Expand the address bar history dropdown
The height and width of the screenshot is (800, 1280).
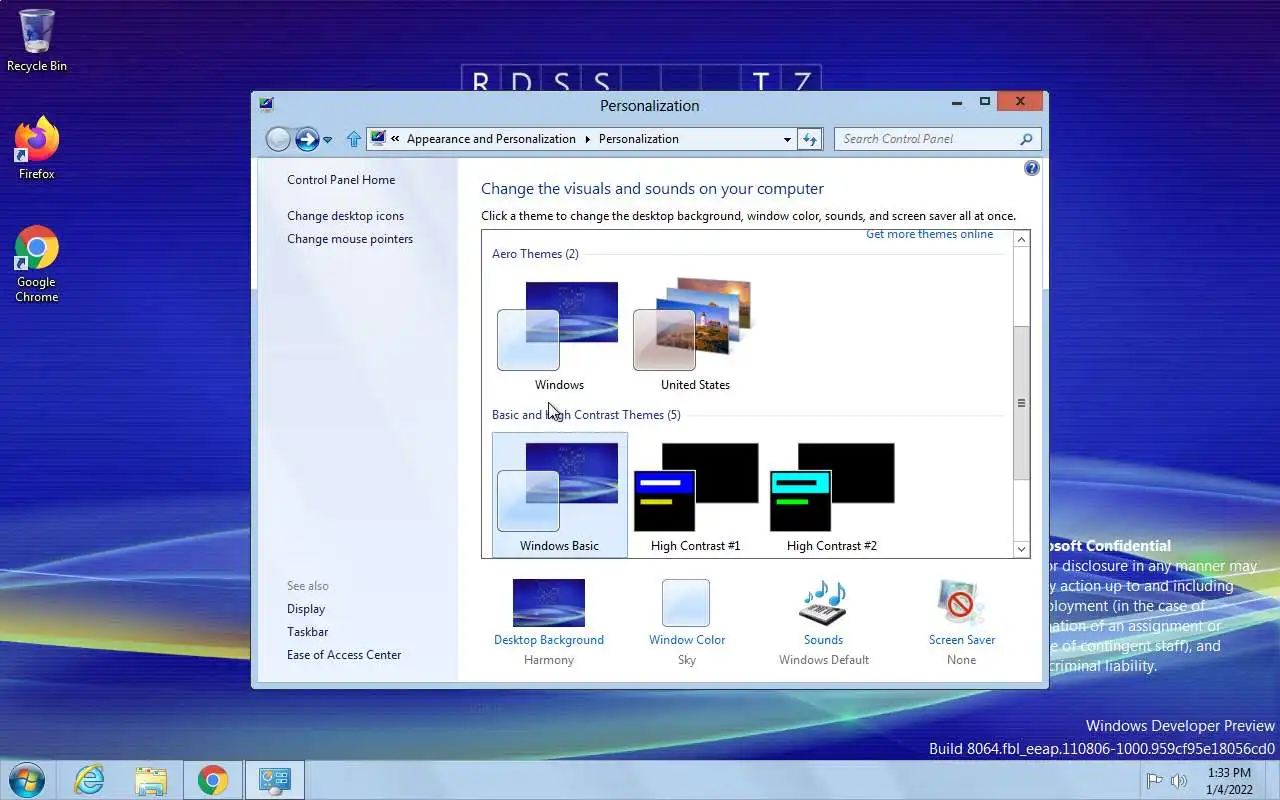click(787, 139)
